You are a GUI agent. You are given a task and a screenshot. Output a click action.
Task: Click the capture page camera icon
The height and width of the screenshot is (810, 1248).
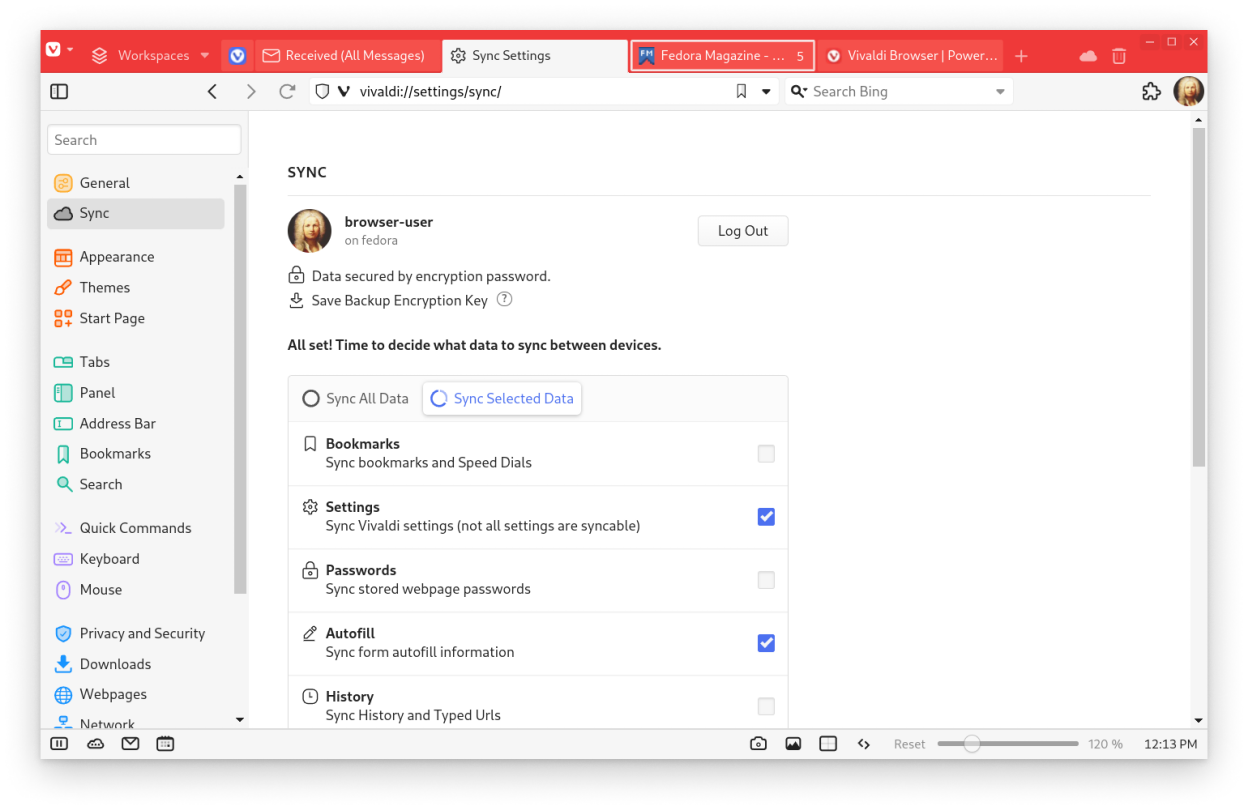(759, 744)
